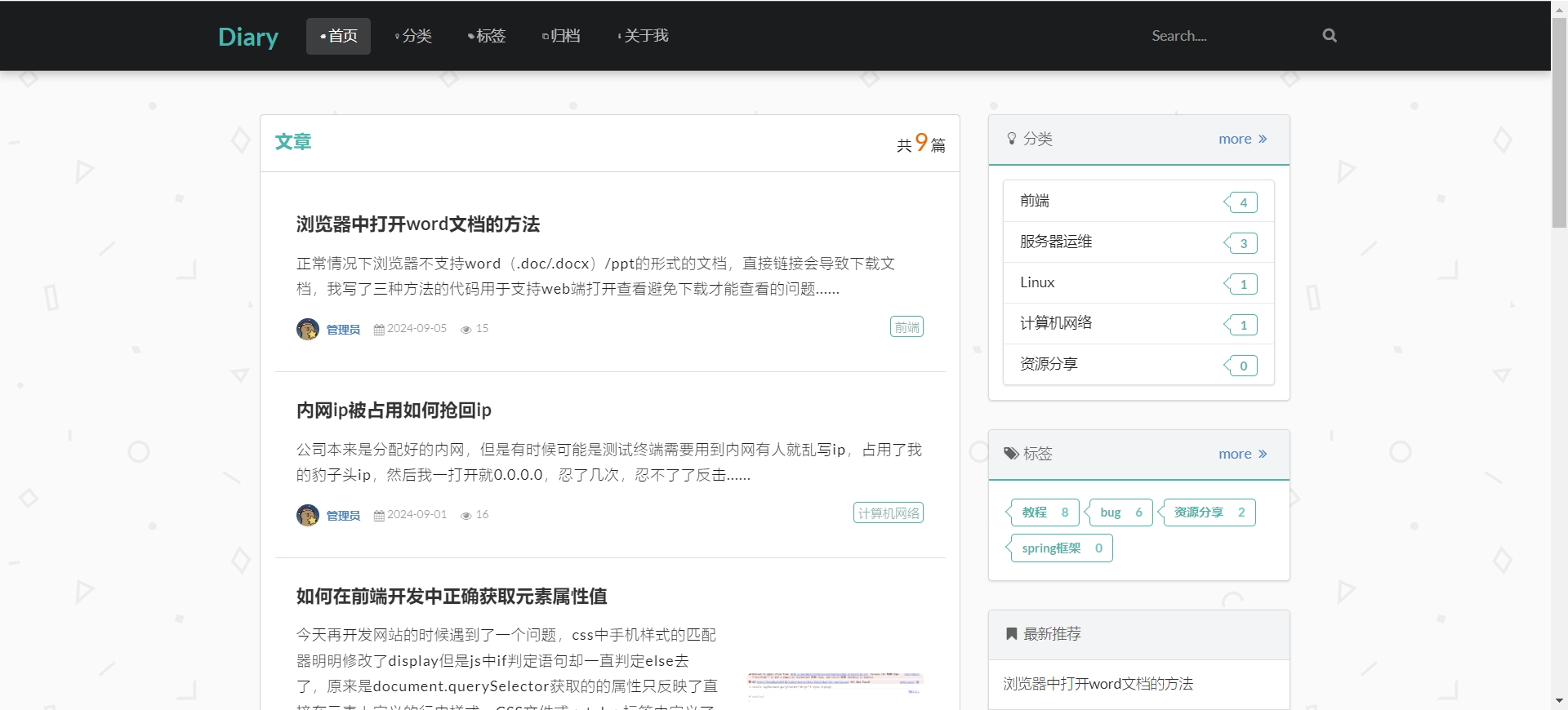Open the 标签 navigation menu
Image resolution: width=1568 pixels, height=710 pixels.
(487, 36)
